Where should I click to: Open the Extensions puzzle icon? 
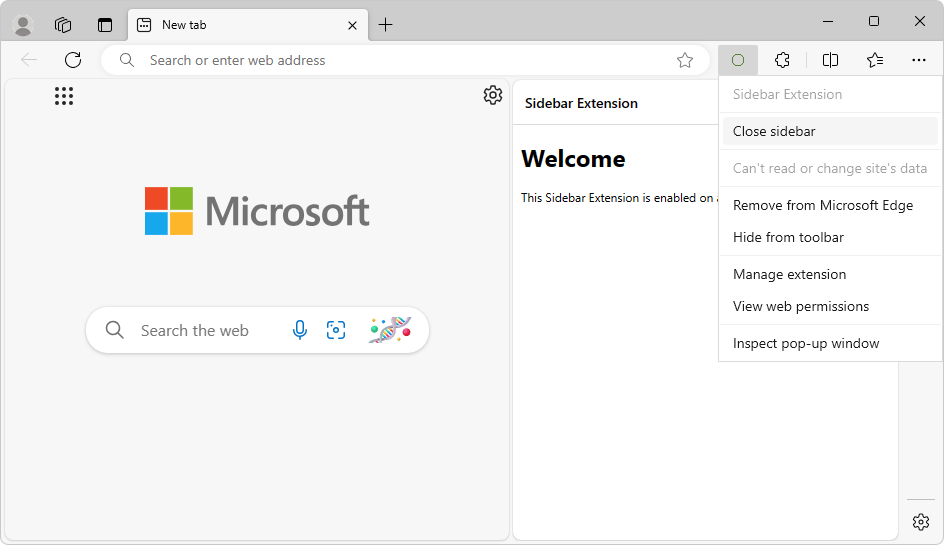(x=782, y=60)
